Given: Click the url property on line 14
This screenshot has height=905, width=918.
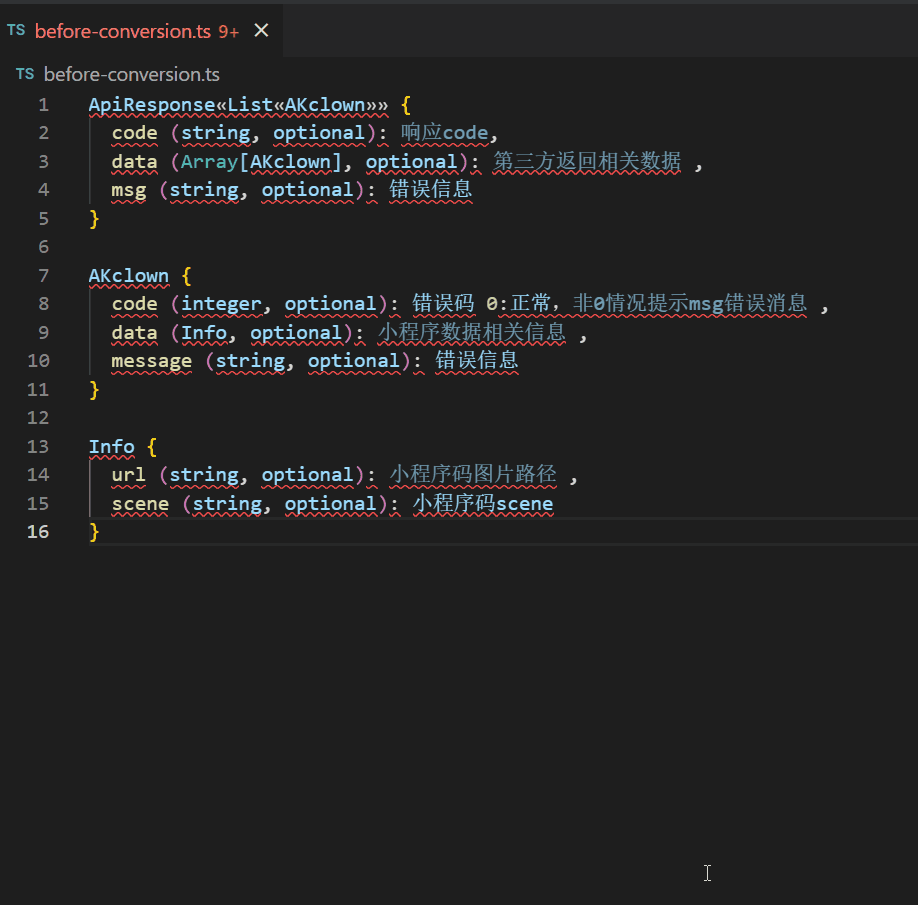Looking at the screenshot, I should click(128, 475).
